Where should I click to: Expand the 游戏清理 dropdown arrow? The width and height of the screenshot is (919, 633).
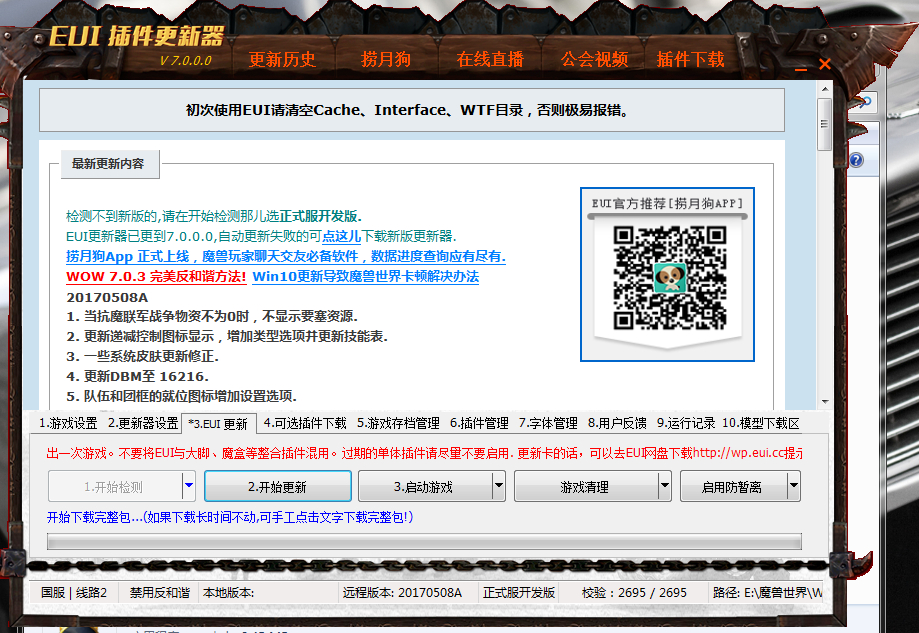665,485
